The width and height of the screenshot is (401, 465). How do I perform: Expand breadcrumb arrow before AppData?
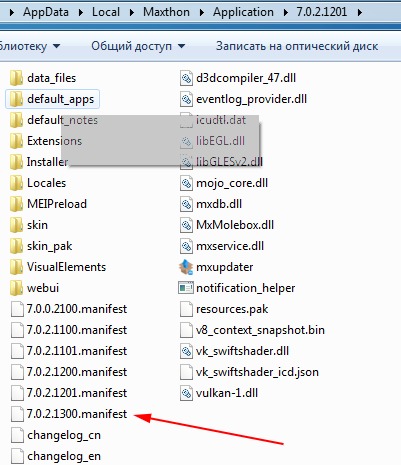pos(12,13)
